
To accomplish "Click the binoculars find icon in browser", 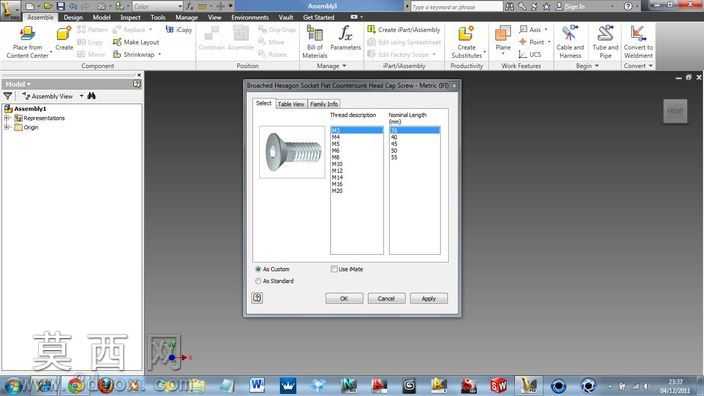I will point(92,96).
